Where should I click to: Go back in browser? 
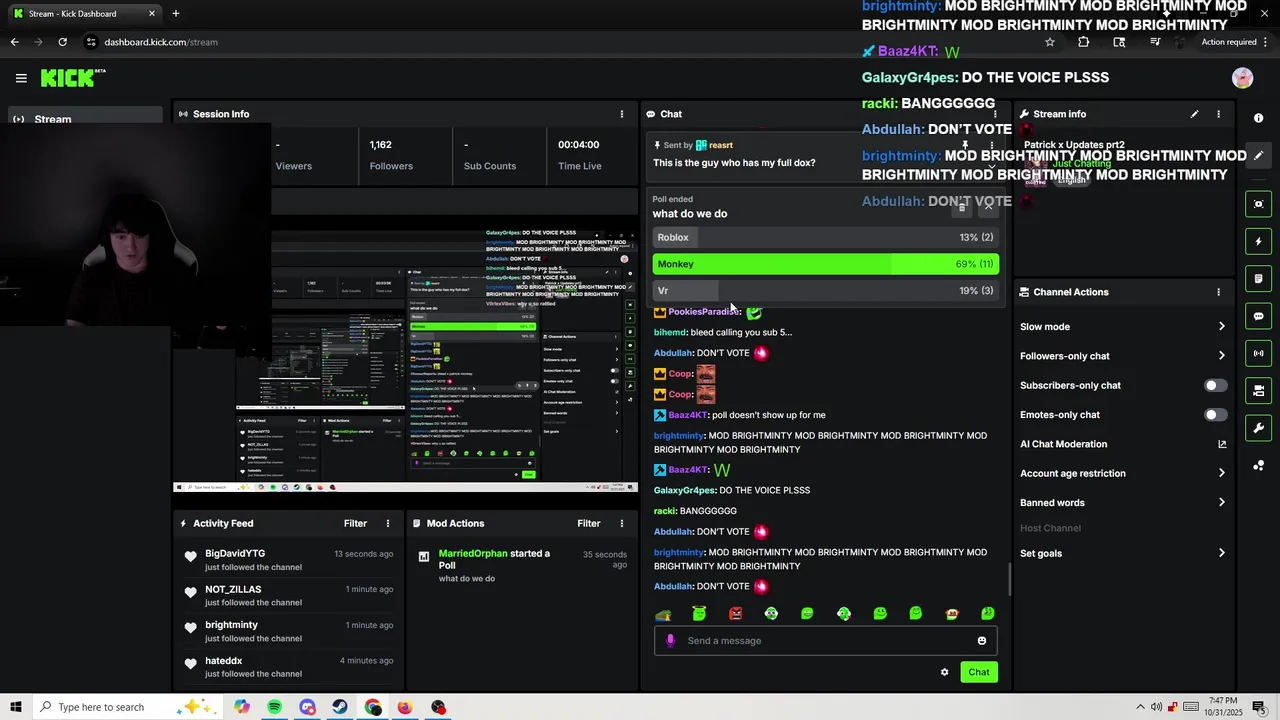pos(14,42)
